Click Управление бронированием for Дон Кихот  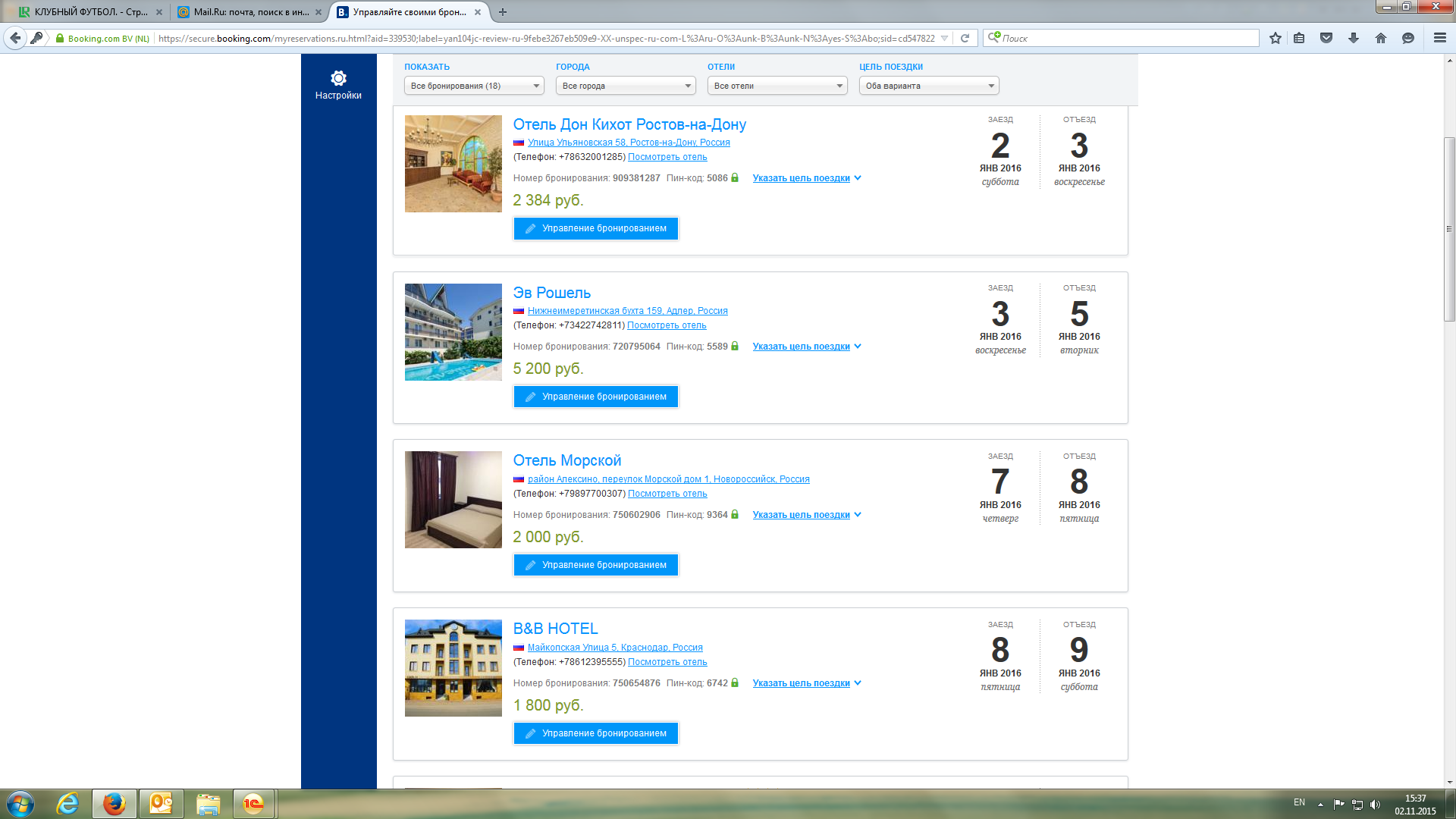596,228
